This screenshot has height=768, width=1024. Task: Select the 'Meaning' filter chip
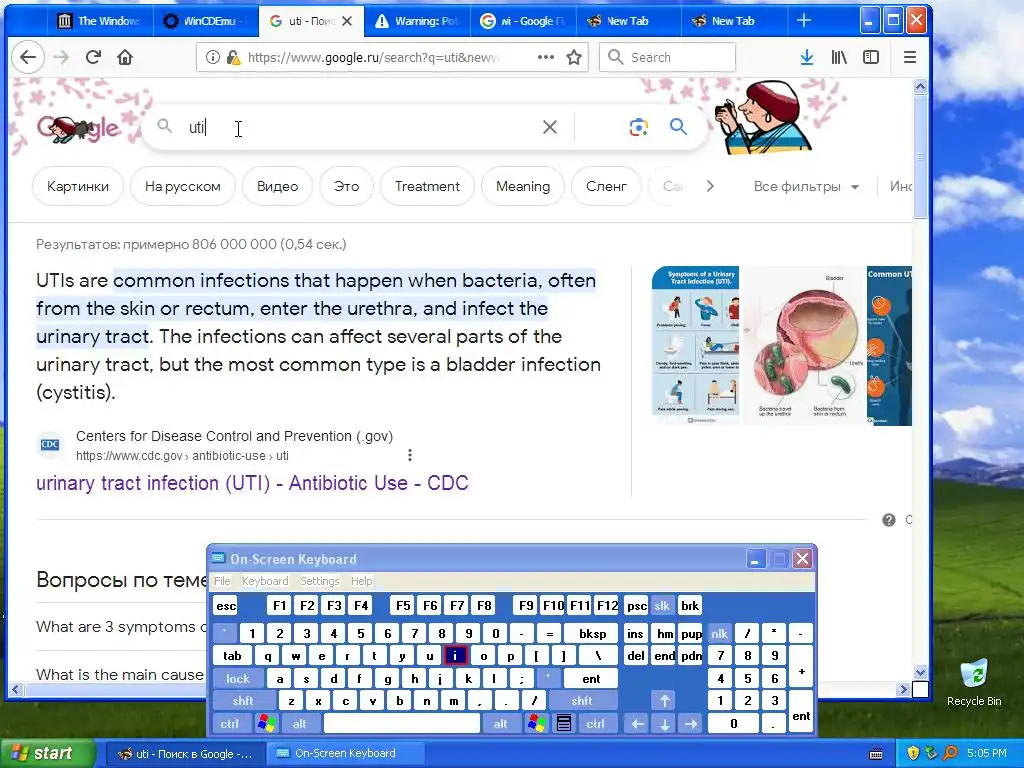pos(522,186)
